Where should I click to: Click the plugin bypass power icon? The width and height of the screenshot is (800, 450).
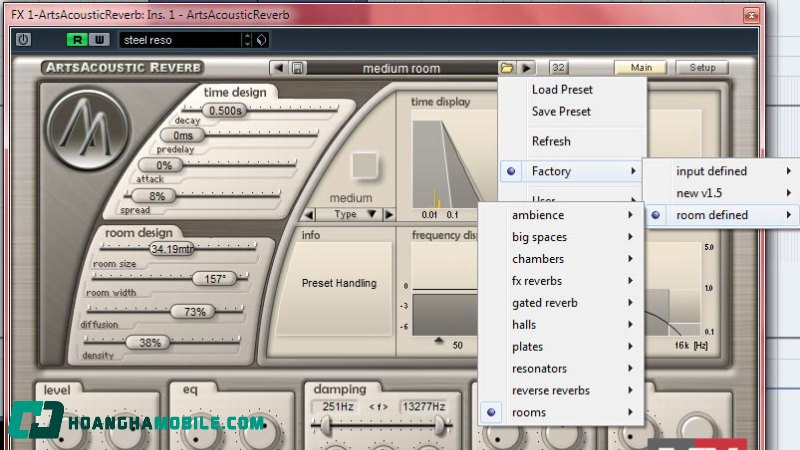(24, 40)
